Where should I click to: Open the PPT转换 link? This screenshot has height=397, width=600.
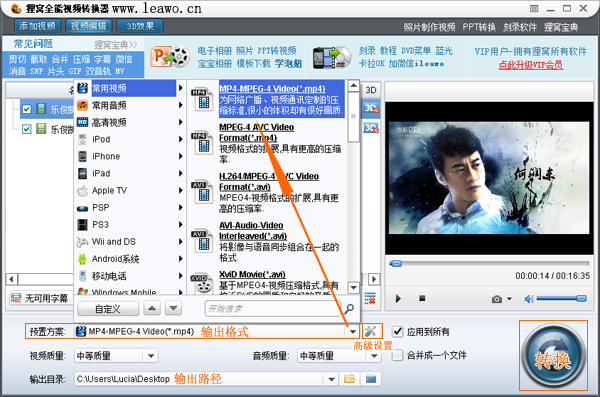[479, 27]
